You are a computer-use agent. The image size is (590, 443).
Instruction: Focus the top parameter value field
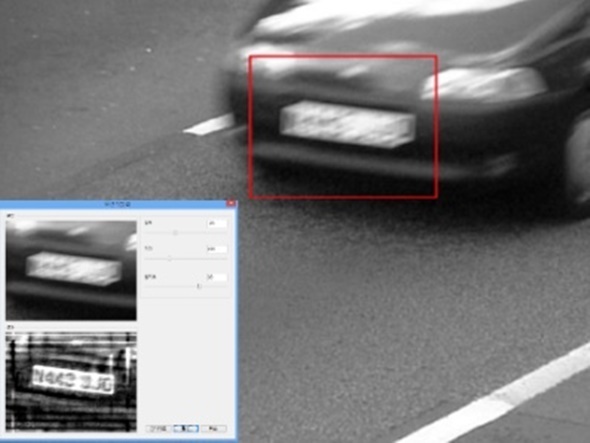(x=217, y=224)
